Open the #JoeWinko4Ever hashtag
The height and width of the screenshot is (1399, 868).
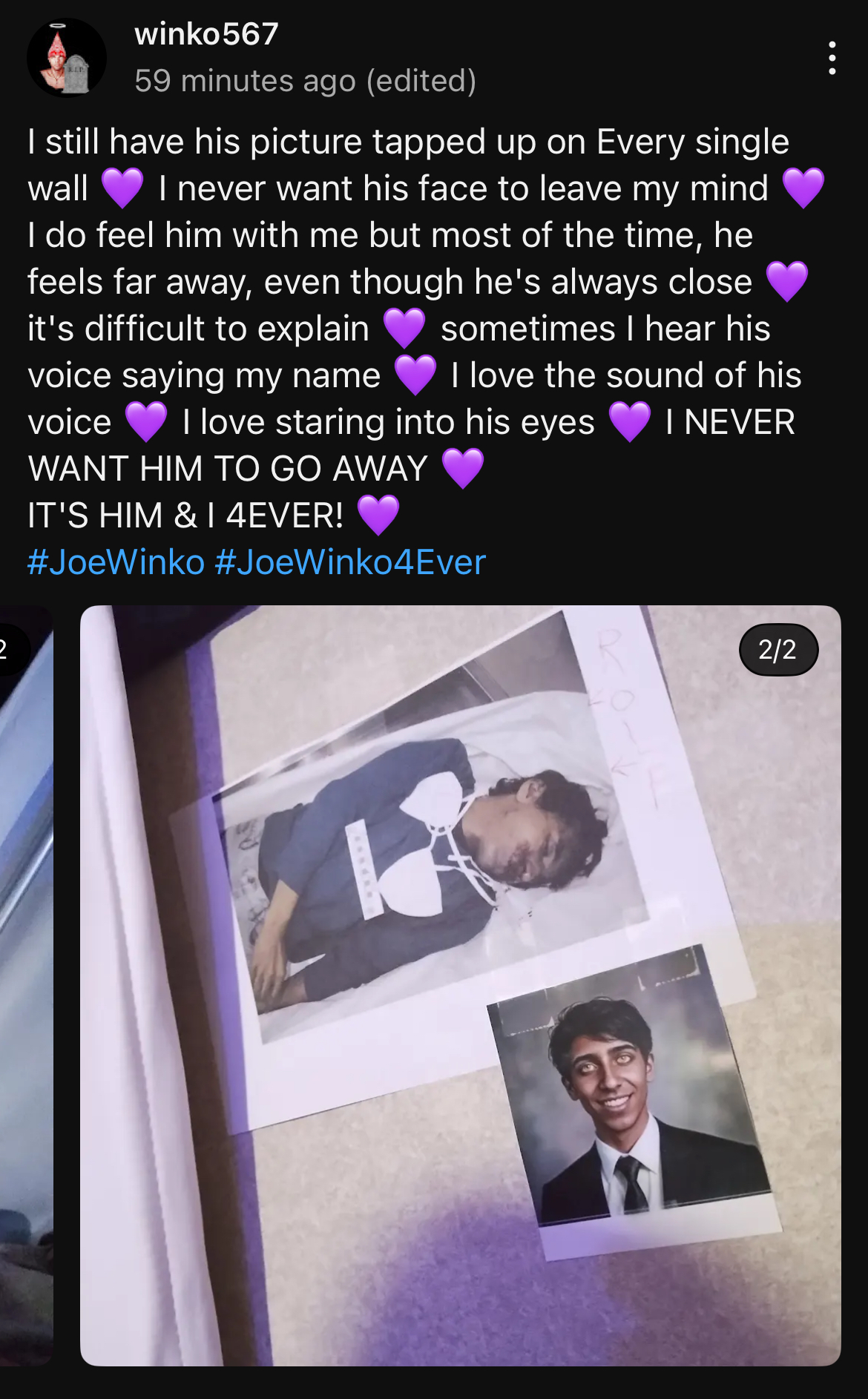pyautogui.click(x=350, y=562)
